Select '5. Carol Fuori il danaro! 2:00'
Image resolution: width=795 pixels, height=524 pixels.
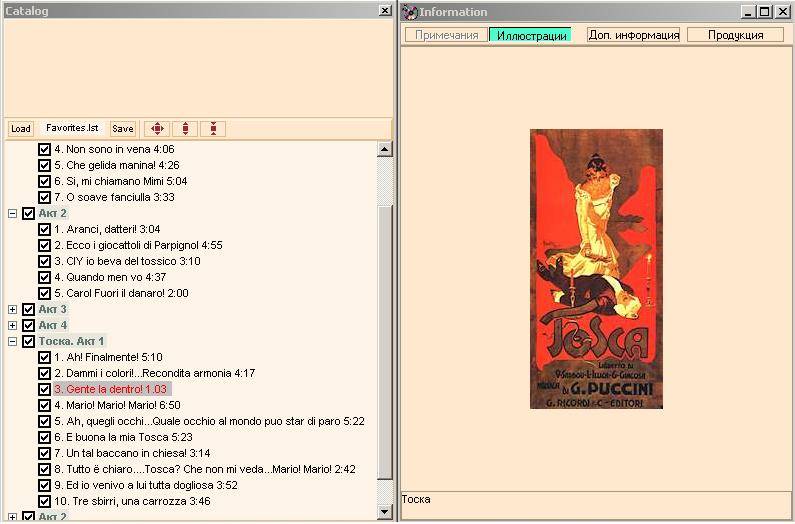[122, 293]
